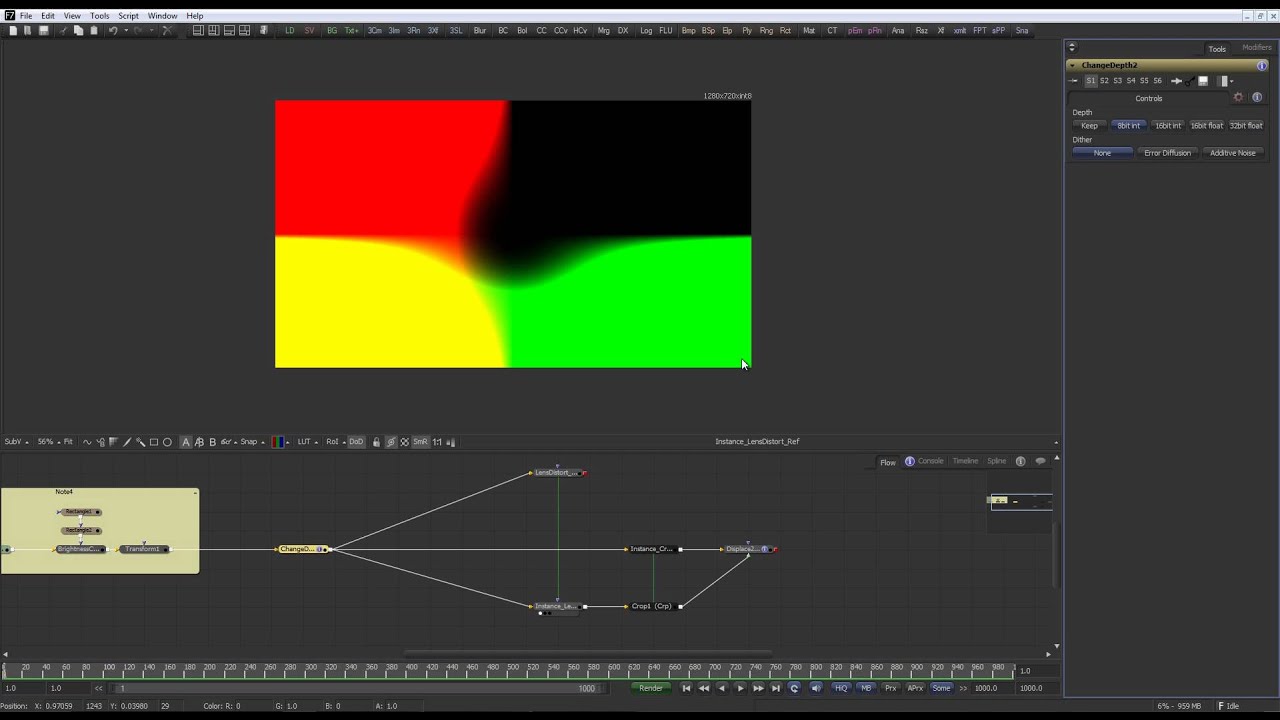
Task: Select the Crop1 (Crp) node
Action: (652, 606)
